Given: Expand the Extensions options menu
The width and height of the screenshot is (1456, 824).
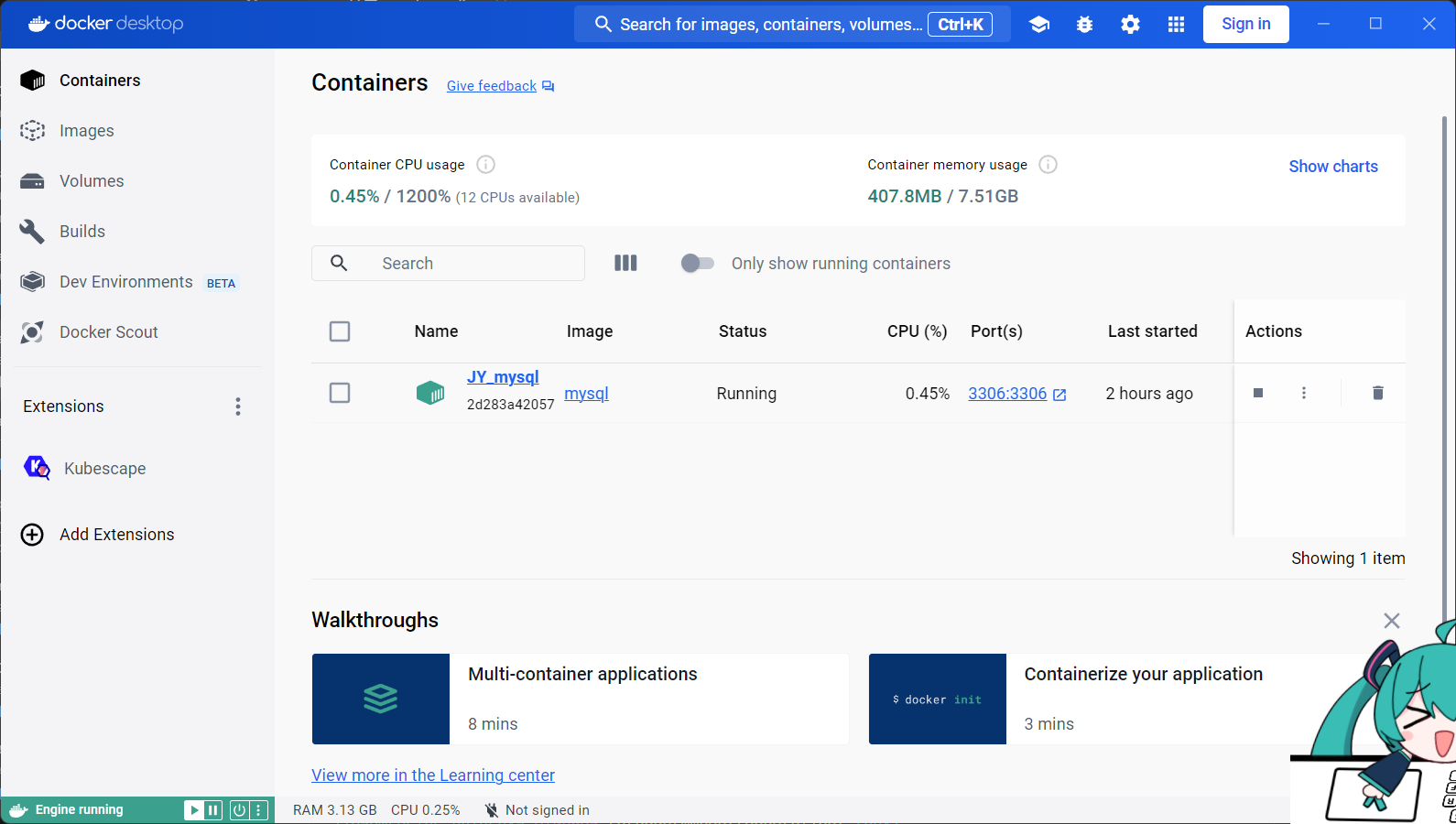Looking at the screenshot, I should click(238, 407).
